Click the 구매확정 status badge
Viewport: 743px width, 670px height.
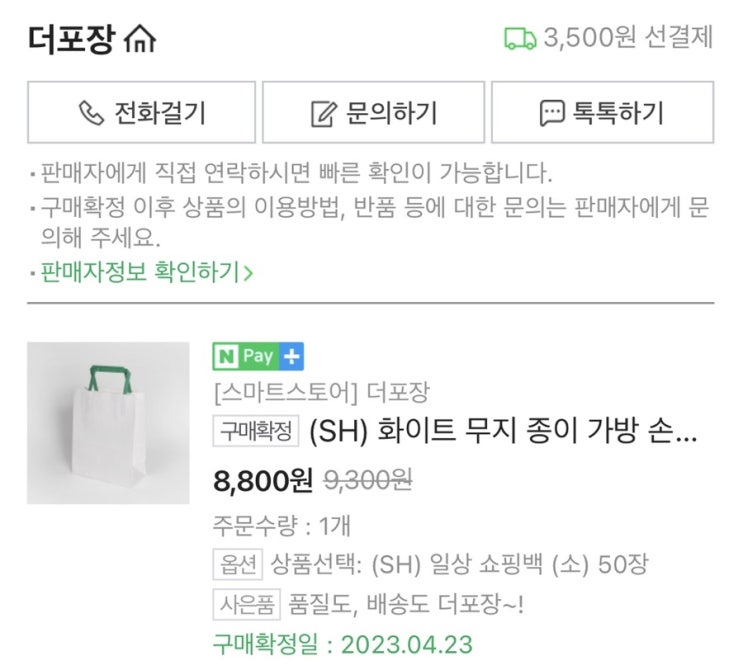click(x=256, y=432)
